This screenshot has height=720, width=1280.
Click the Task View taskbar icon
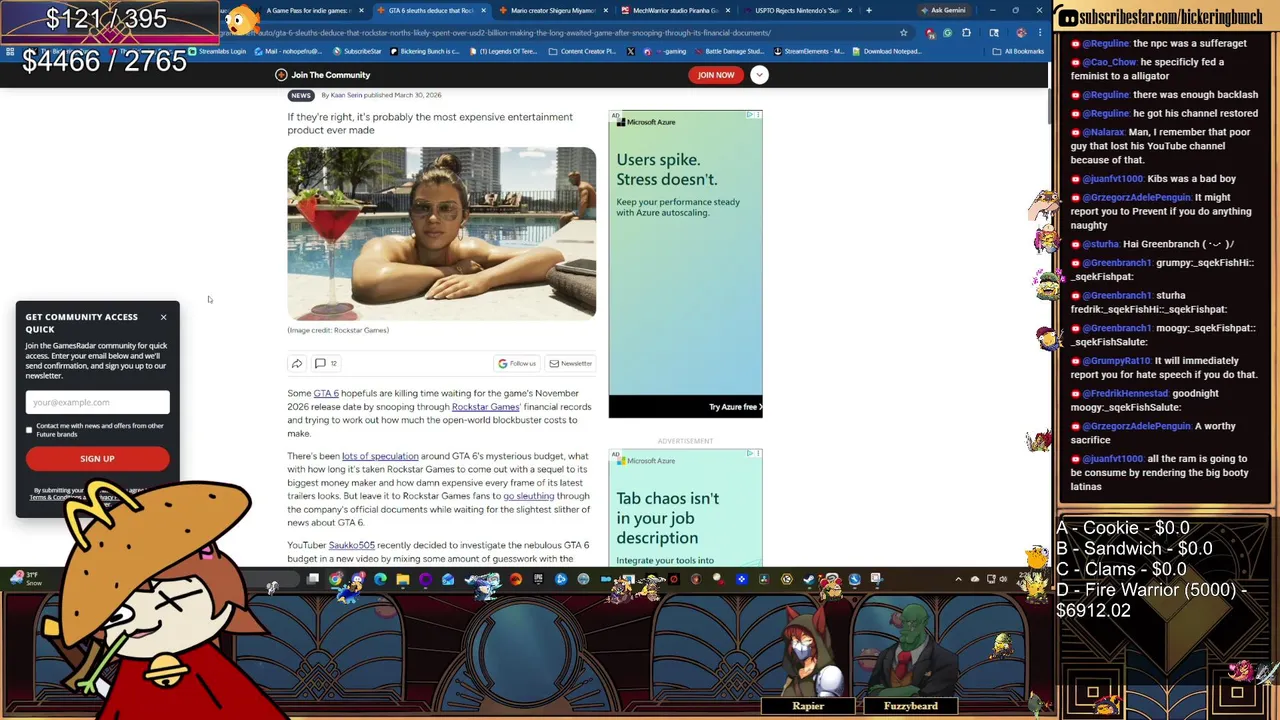(313, 579)
